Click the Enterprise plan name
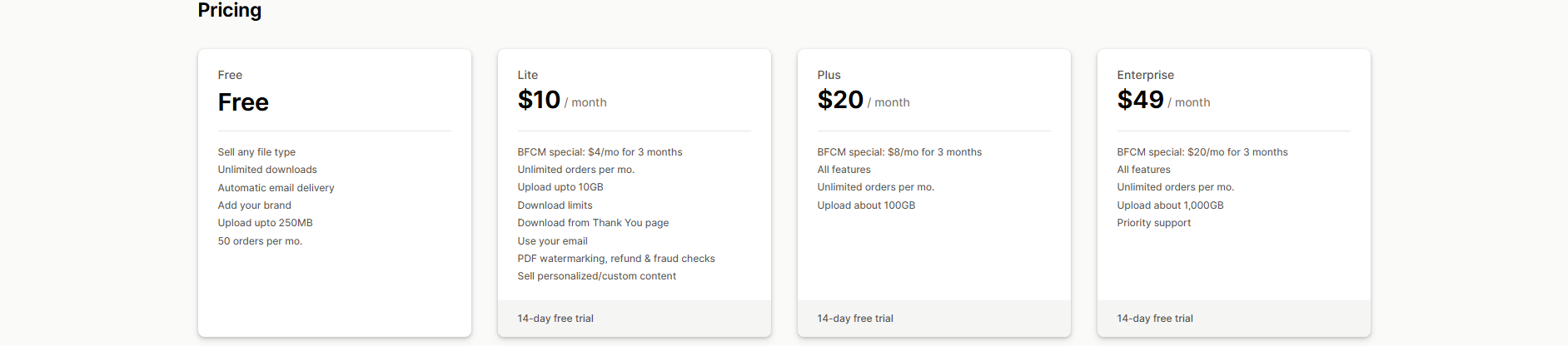Screen dimensions: 1568x346 1145,75
